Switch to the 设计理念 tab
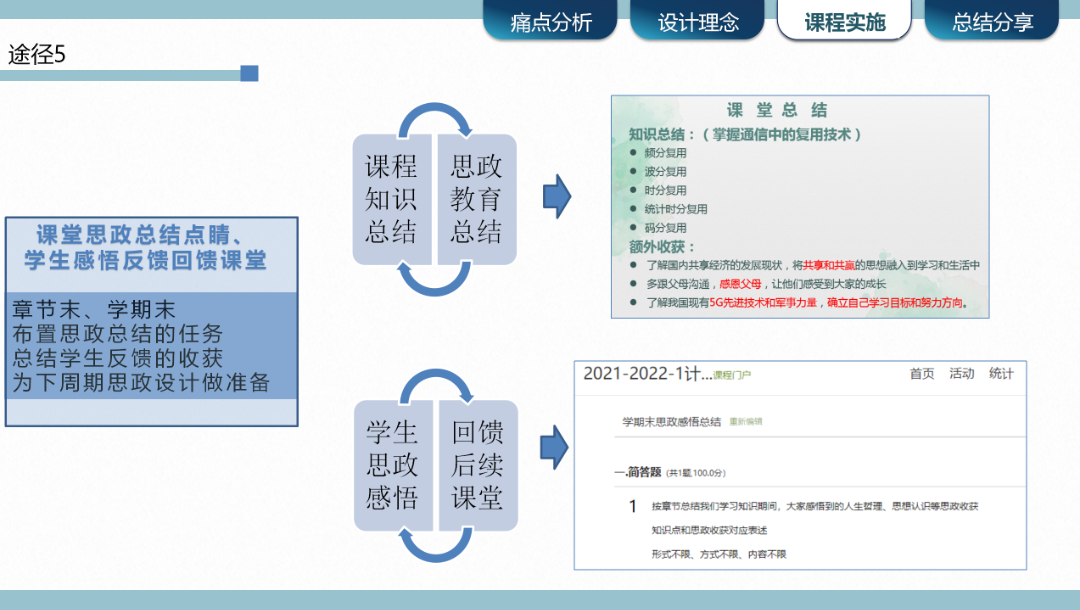 click(x=697, y=18)
